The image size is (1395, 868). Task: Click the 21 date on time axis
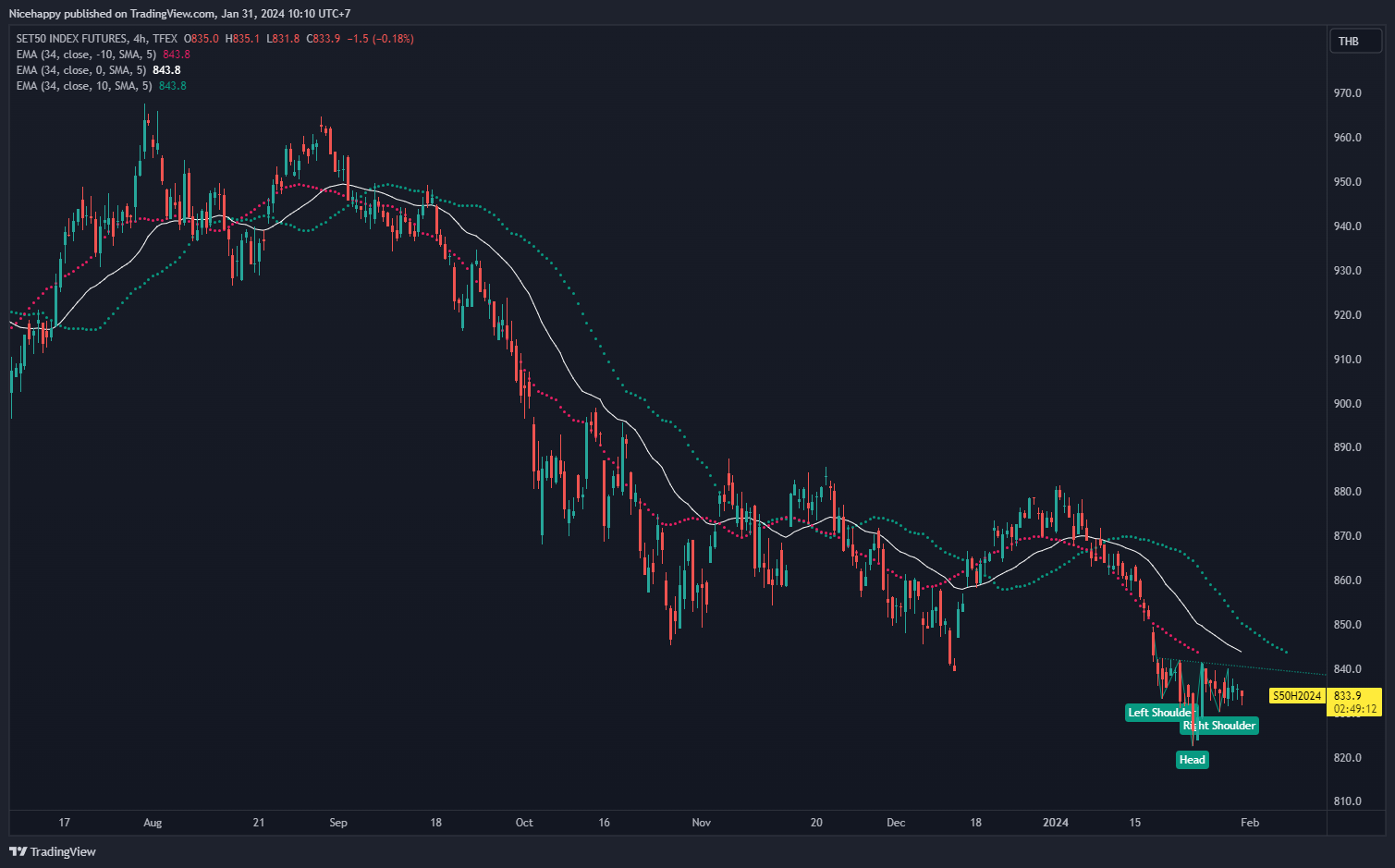pos(259,823)
